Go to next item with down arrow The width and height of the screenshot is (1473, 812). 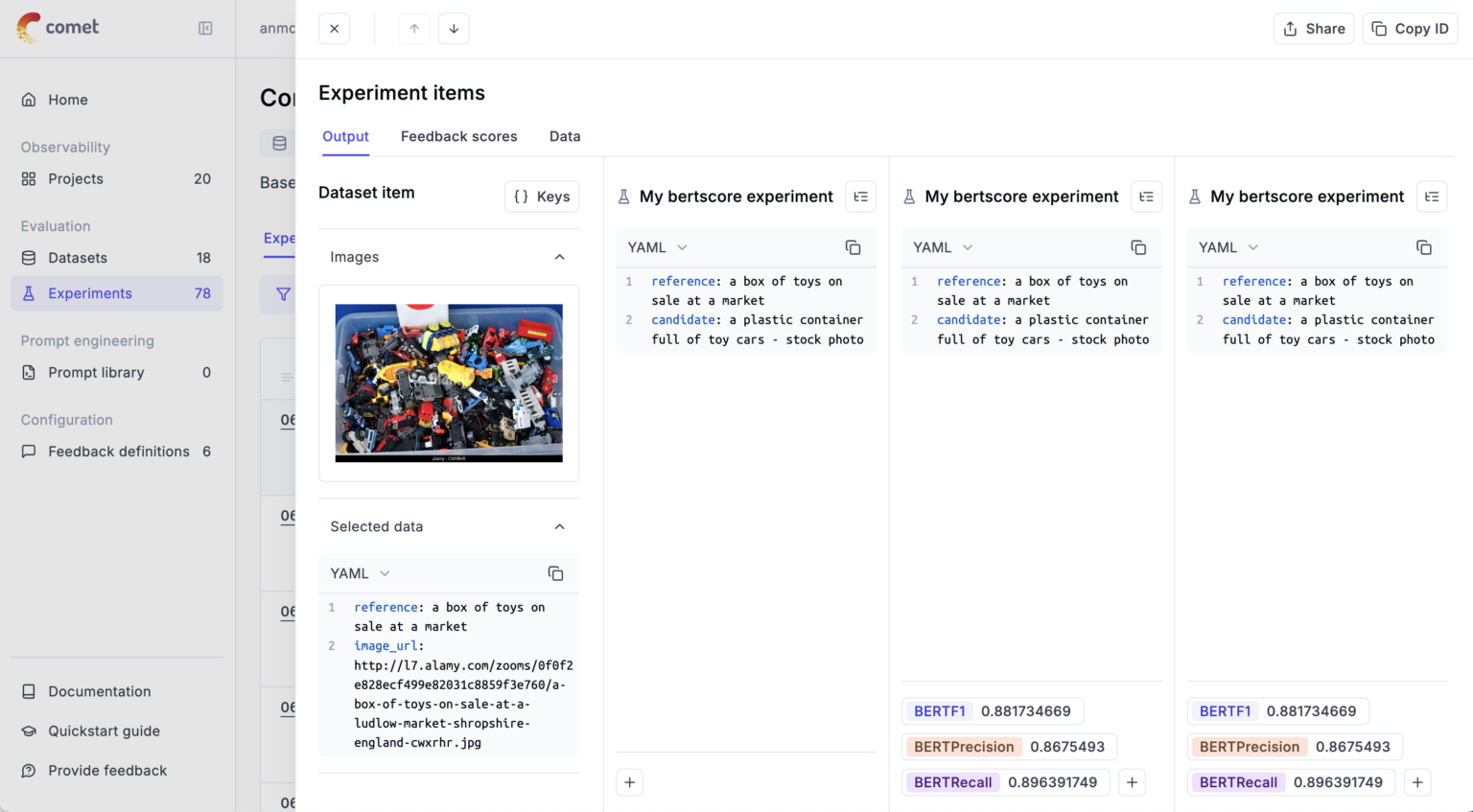[x=454, y=29]
